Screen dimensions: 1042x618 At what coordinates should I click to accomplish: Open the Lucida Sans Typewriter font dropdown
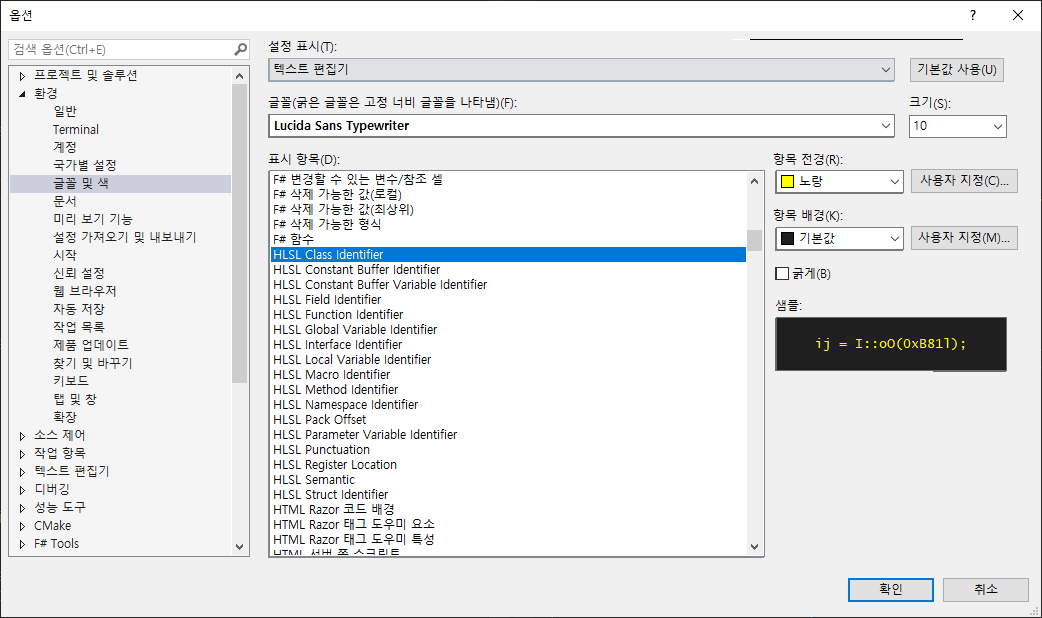coord(581,126)
